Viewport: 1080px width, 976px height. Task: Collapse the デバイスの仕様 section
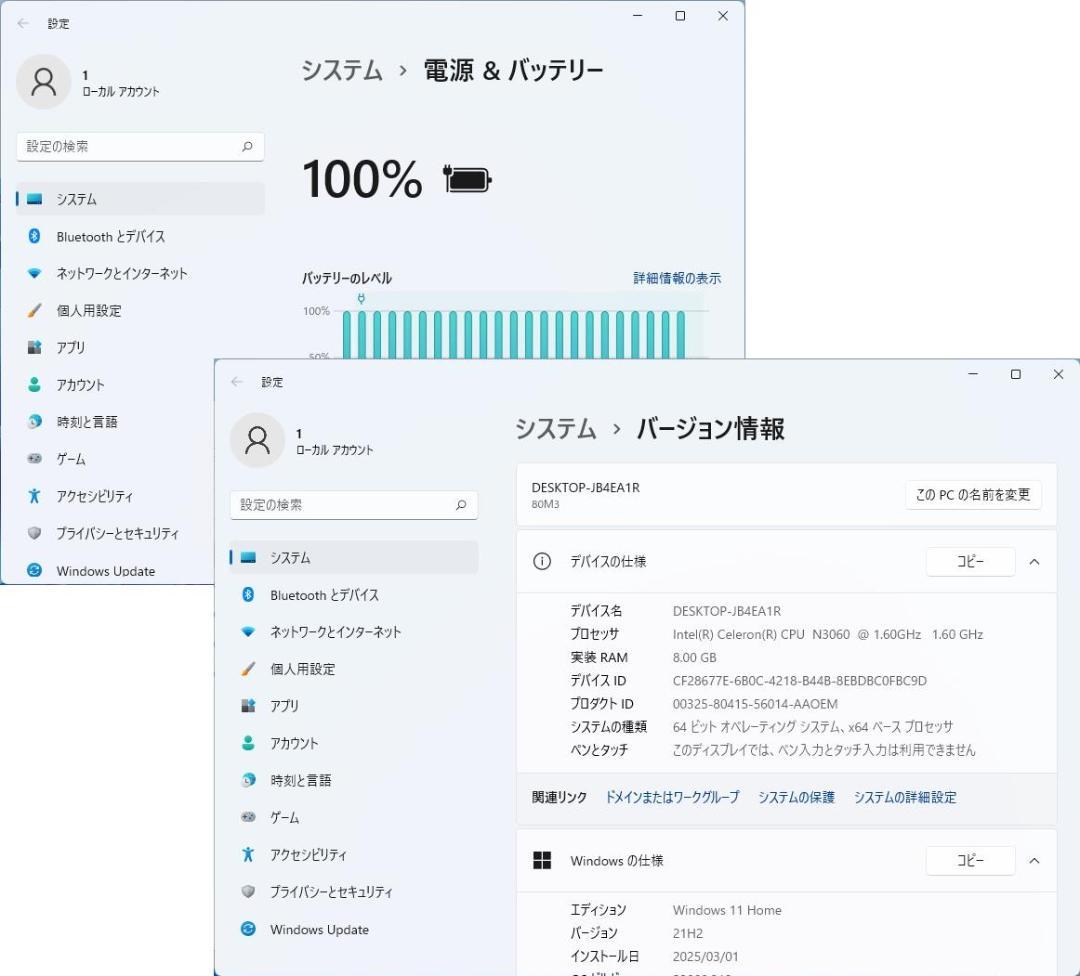click(x=1034, y=561)
